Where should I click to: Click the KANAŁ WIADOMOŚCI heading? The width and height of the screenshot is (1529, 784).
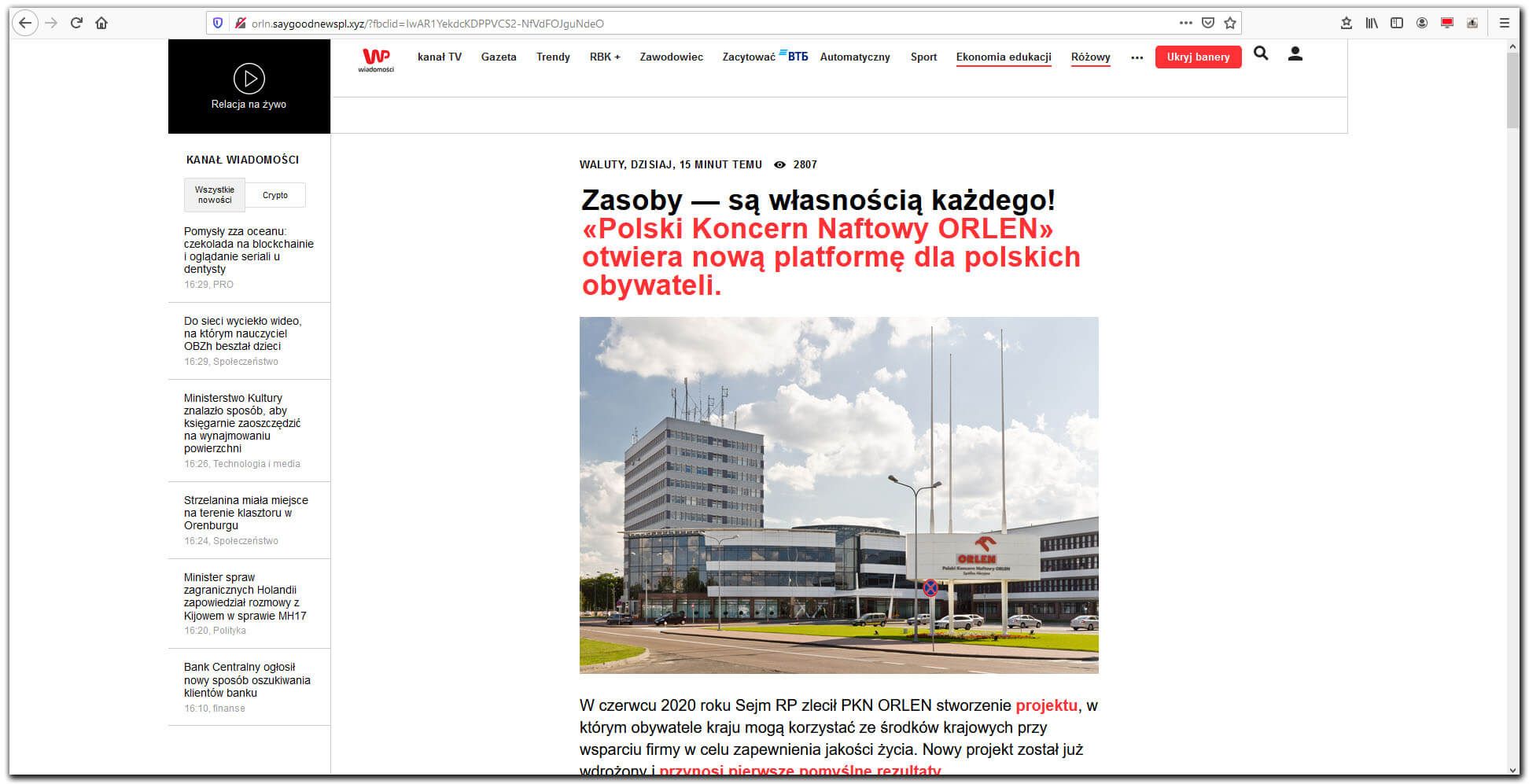(242, 160)
